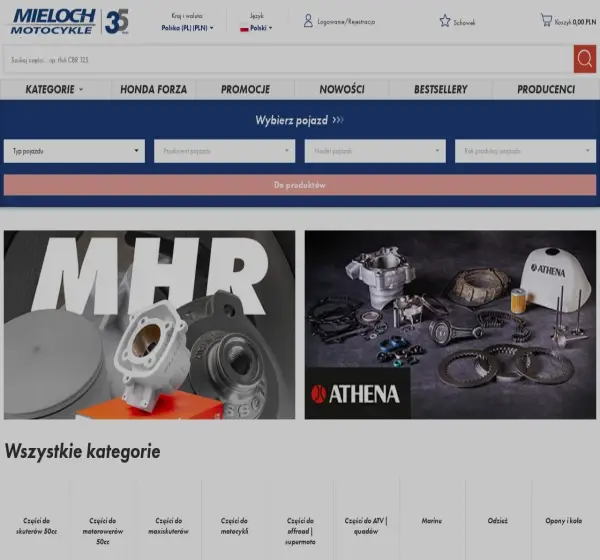Image resolution: width=600 pixels, height=560 pixels.
Task: Open the Schowek link
Action: [464, 23]
